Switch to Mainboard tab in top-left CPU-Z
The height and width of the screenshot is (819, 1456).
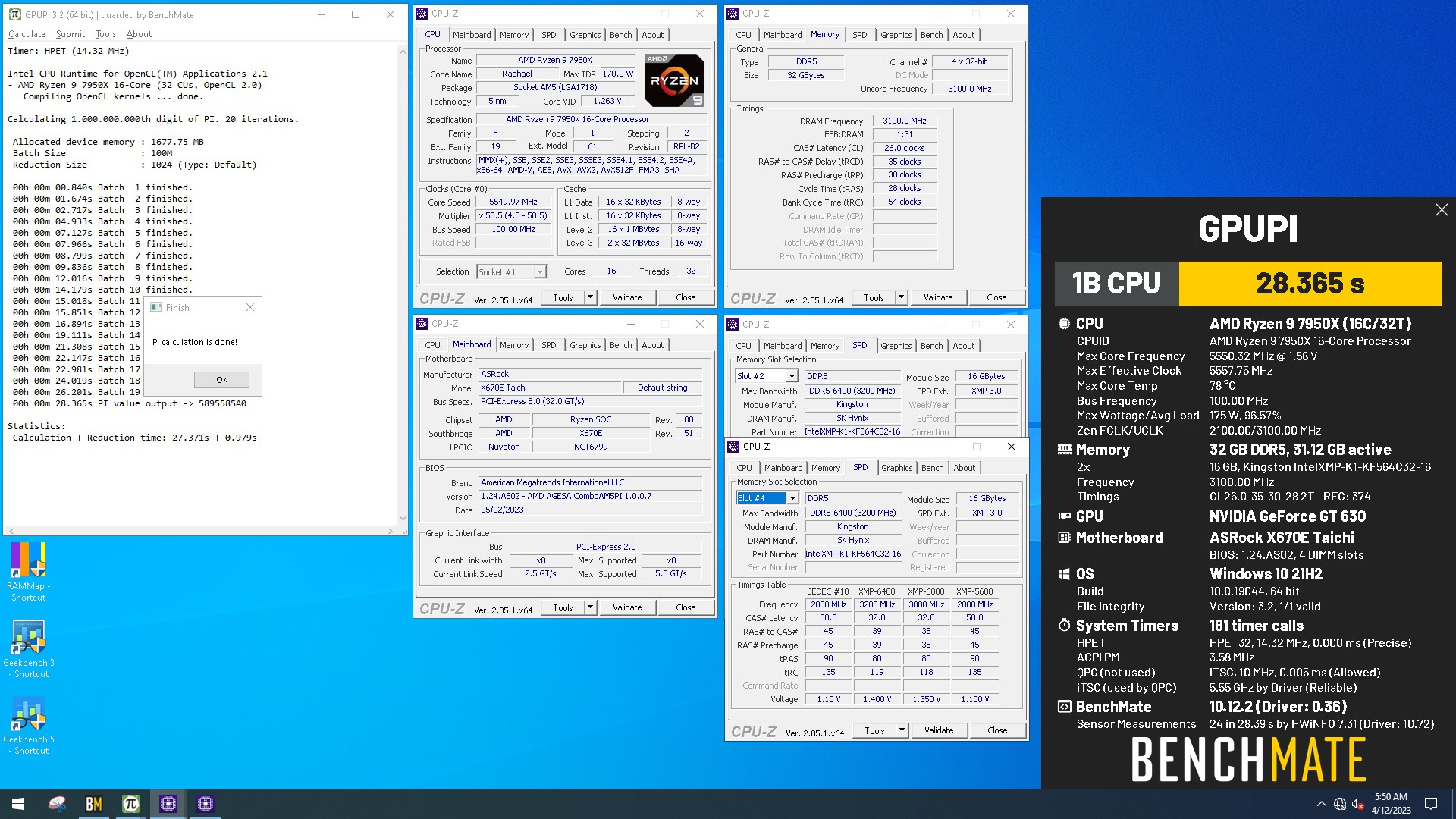coord(472,35)
